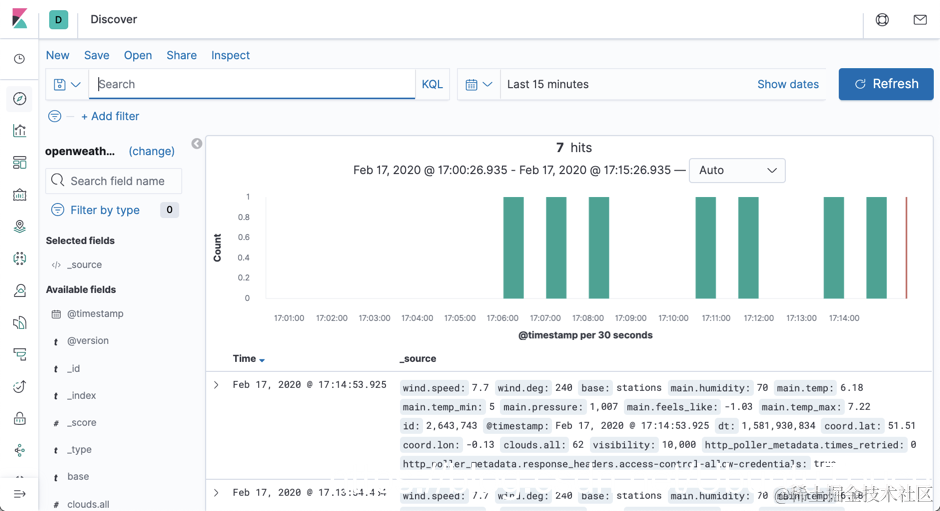Viewport: 940px width, 511px height.
Task: Click the _source column header
Action: [418, 359]
